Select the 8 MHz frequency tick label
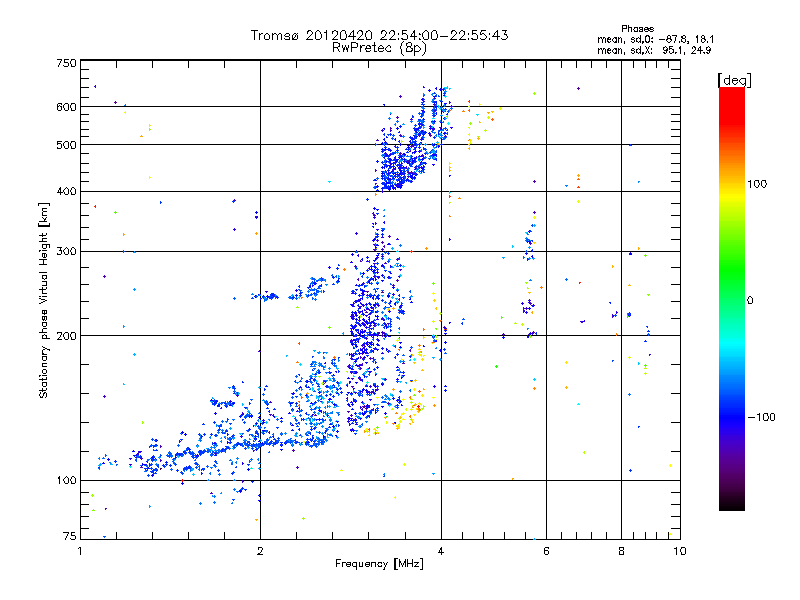The image size is (800, 600). tap(621, 551)
